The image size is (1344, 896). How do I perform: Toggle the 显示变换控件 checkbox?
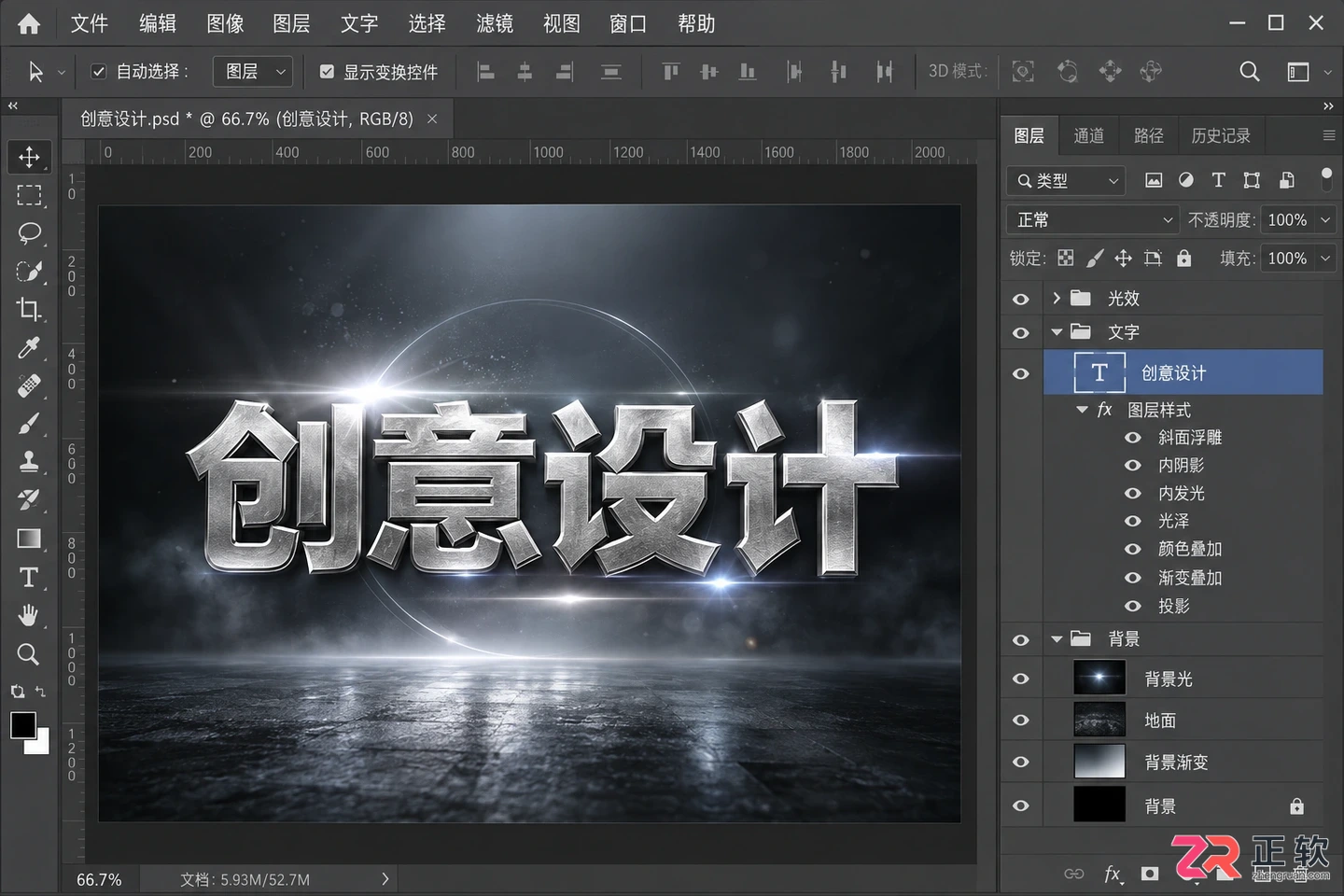[327, 71]
